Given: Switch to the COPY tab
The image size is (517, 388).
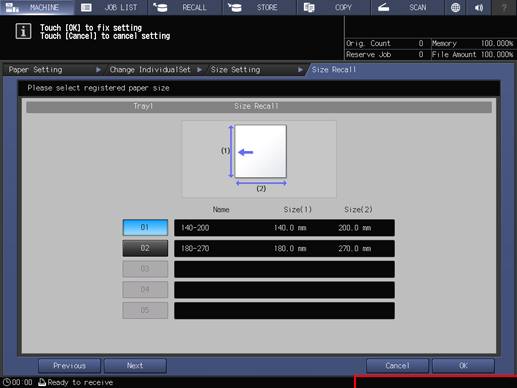Looking at the screenshot, I should (x=334, y=7).
